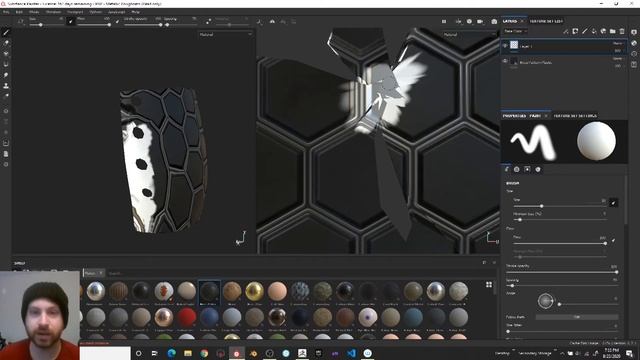Click the viewport layout grid icon

[444, 21]
